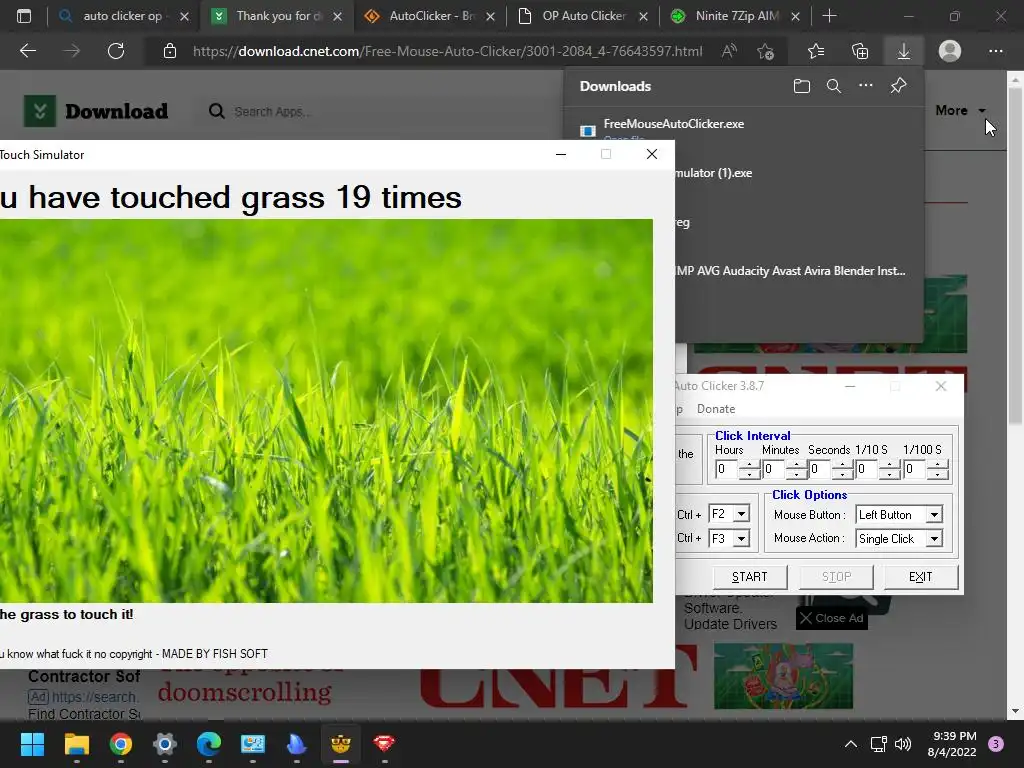The height and width of the screenshot is (768, 1024).
Task: Open the Collections icon
Action: tap(860, 51)
